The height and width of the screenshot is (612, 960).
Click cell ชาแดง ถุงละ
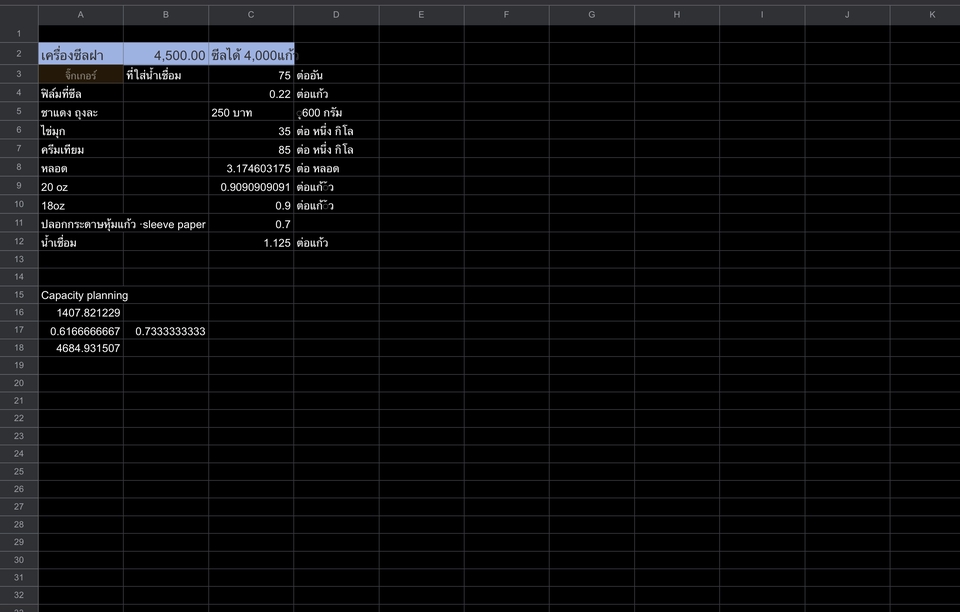coord(81,113)
